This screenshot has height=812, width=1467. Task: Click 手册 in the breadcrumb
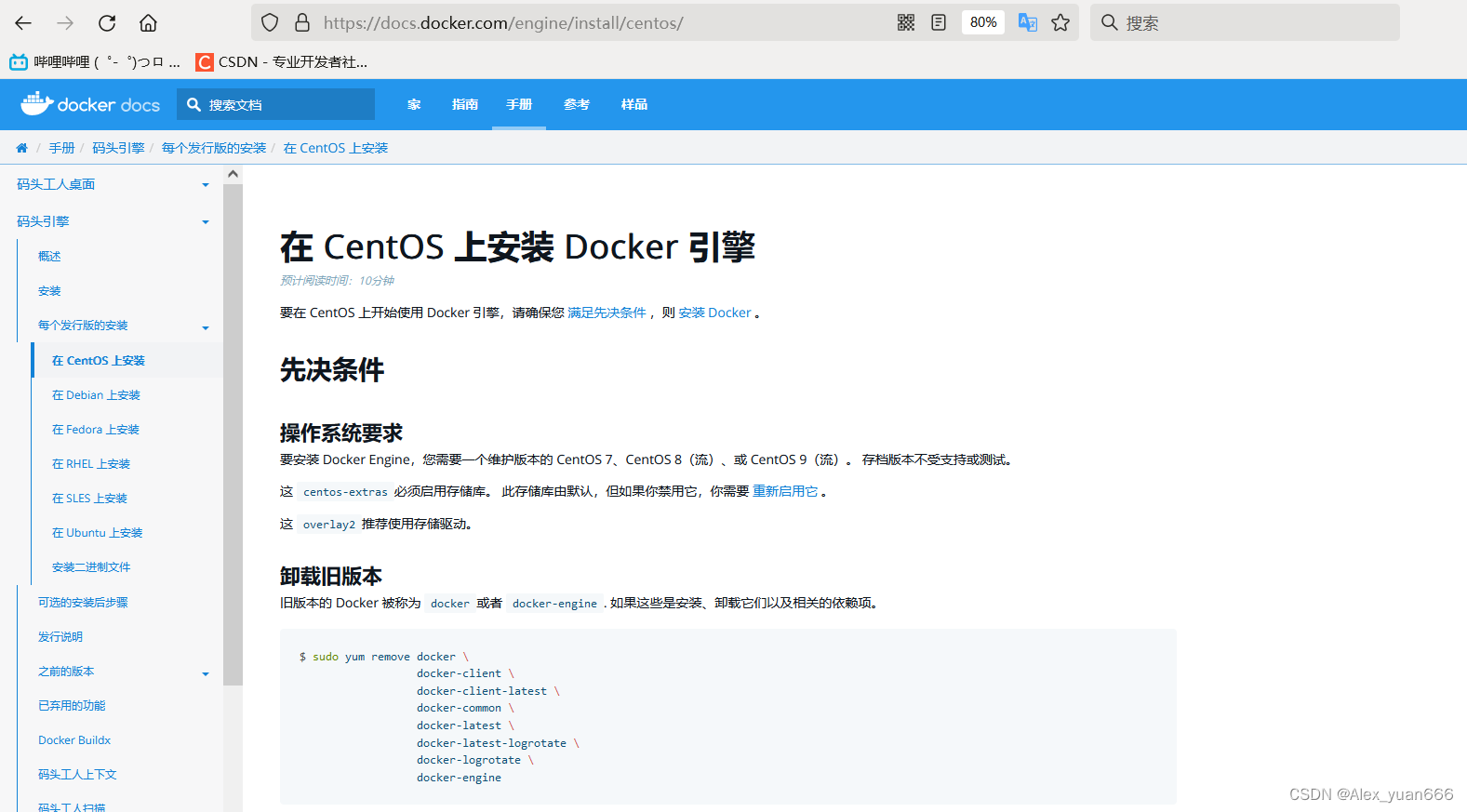click(x=61, y=148)
